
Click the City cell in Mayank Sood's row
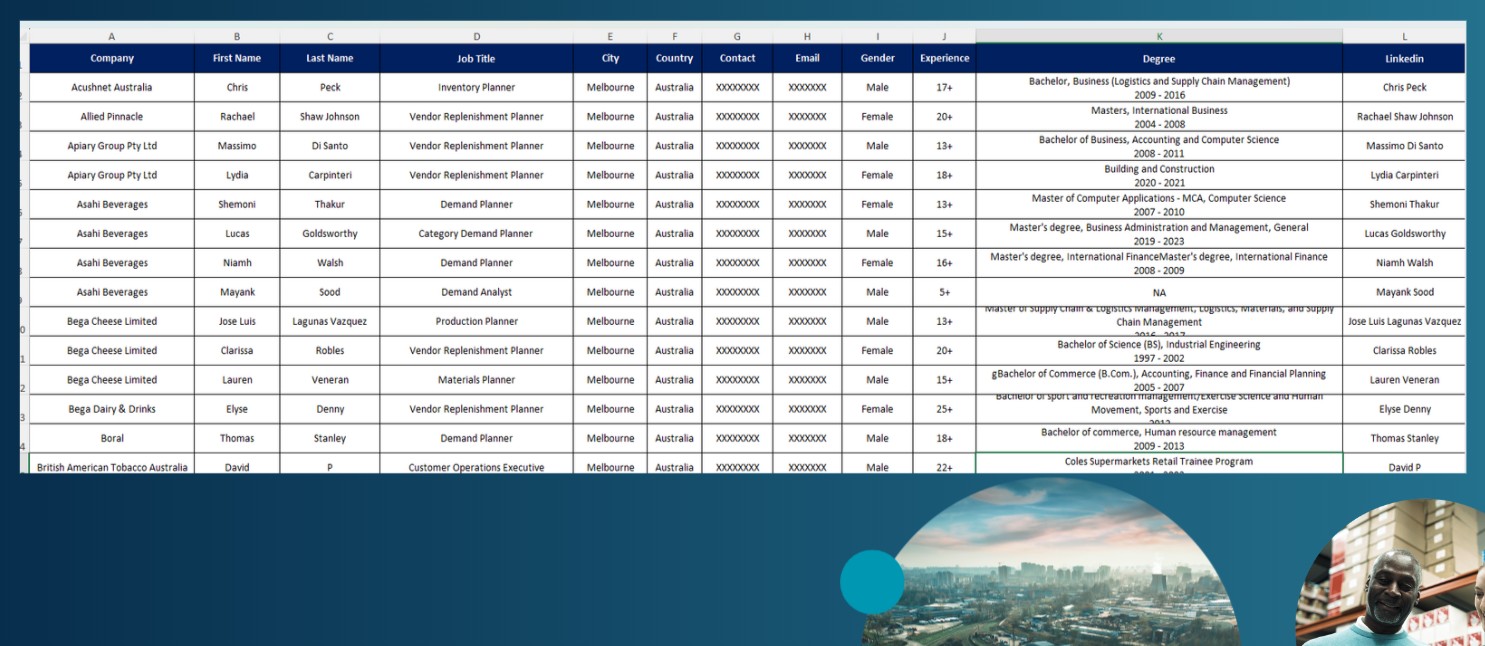[610, 292]
